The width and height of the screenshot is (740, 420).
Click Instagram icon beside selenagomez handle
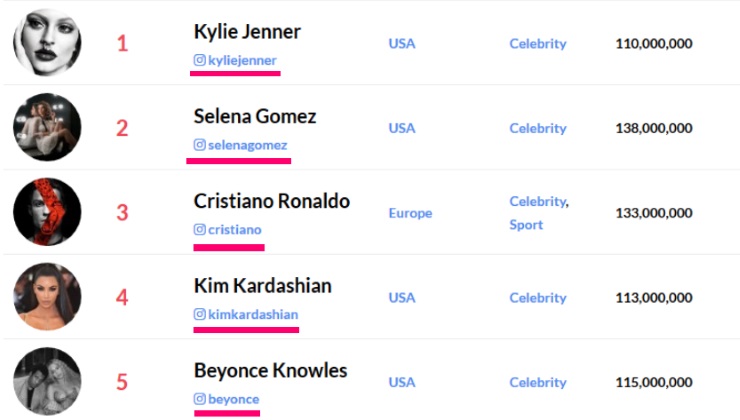[200, 144]
